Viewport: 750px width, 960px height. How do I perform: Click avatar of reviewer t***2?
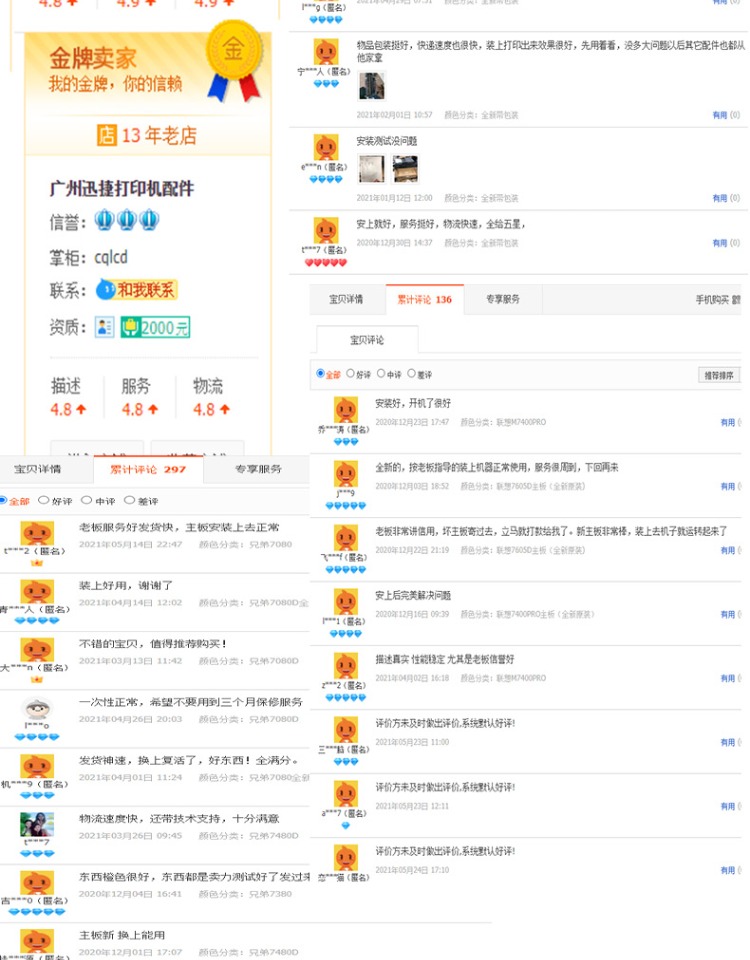[37, 533]
